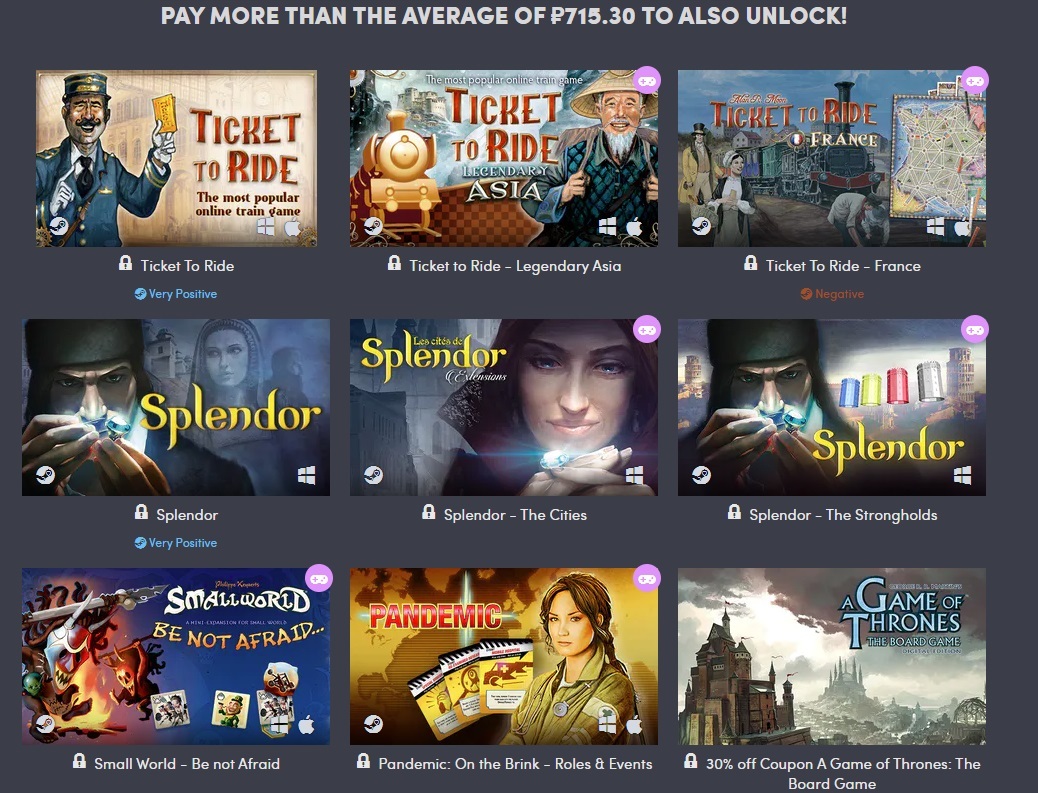Viewport: 1038px width, 793px height.
Task: Select the Game of Thrones board game thumbnail
Action: (x=831, y=656)
